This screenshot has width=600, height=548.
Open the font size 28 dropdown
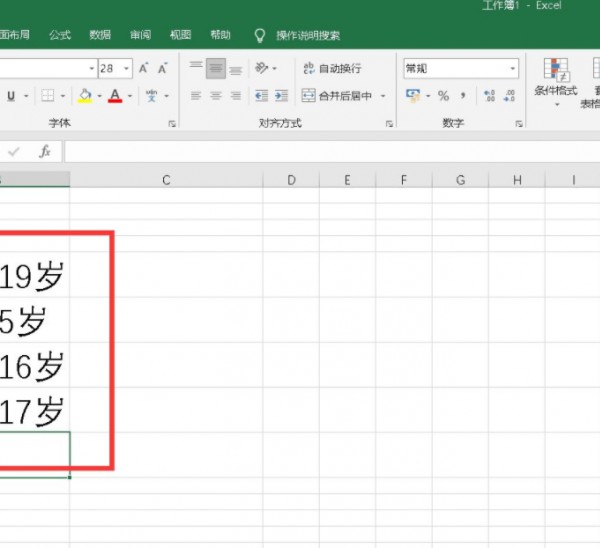[128, 68]
